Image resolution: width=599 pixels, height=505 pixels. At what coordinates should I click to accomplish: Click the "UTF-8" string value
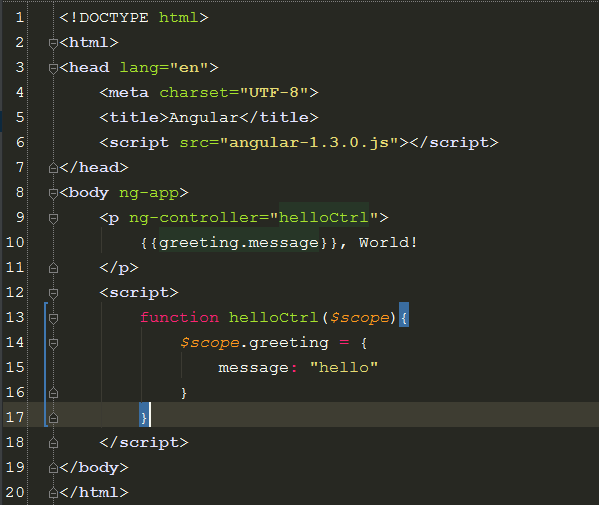(x=274, y=92)
